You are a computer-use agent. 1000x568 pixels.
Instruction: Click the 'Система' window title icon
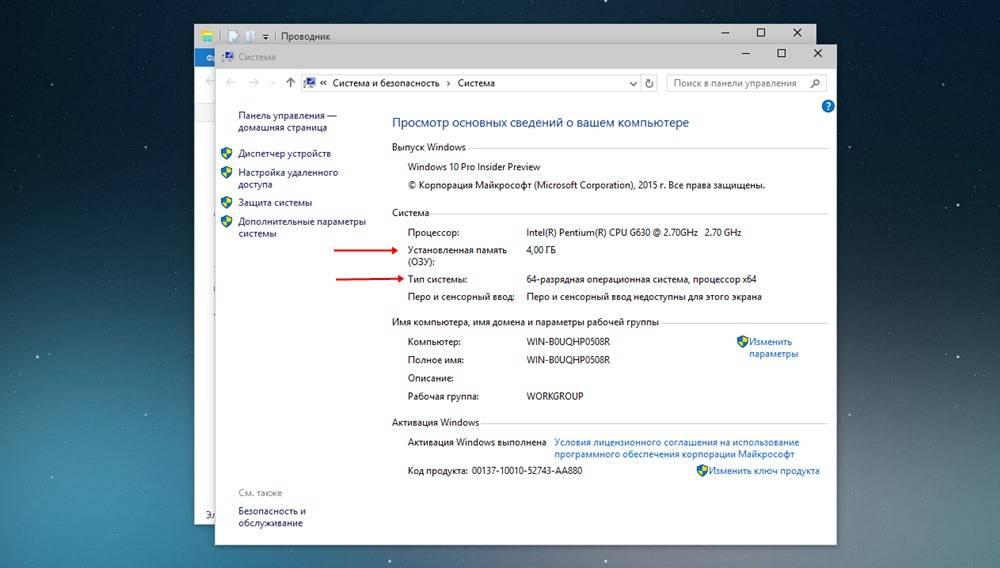tap(228, 57)
